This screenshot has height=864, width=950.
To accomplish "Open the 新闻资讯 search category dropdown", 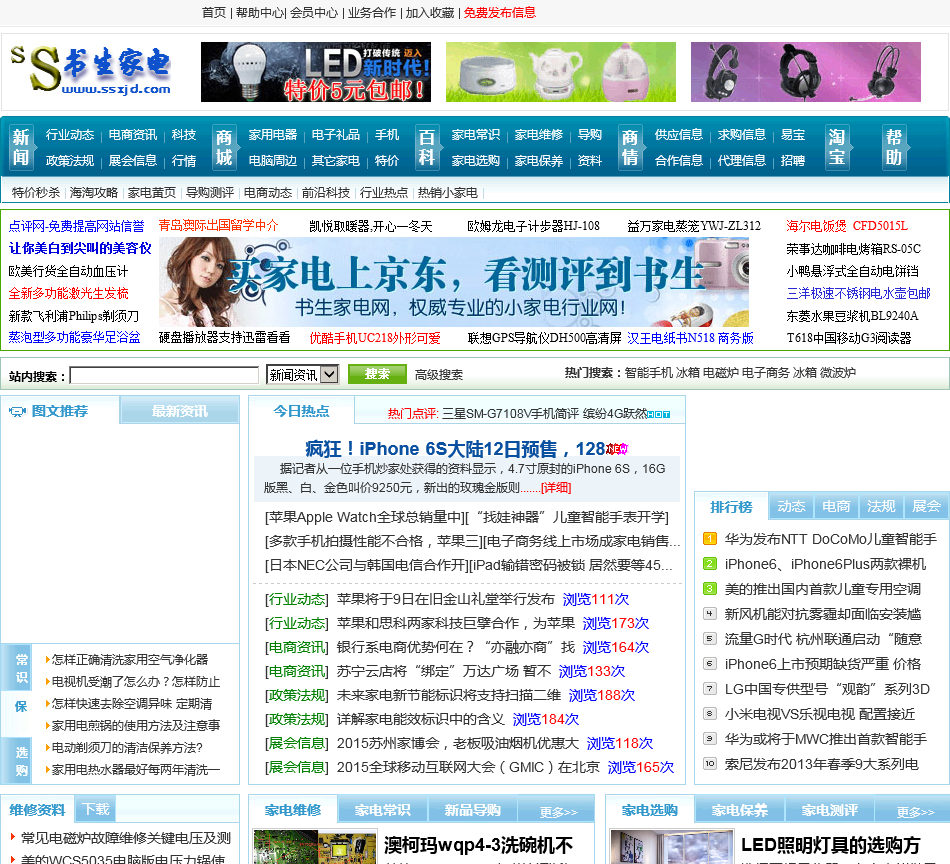I will tap(302, 374).
